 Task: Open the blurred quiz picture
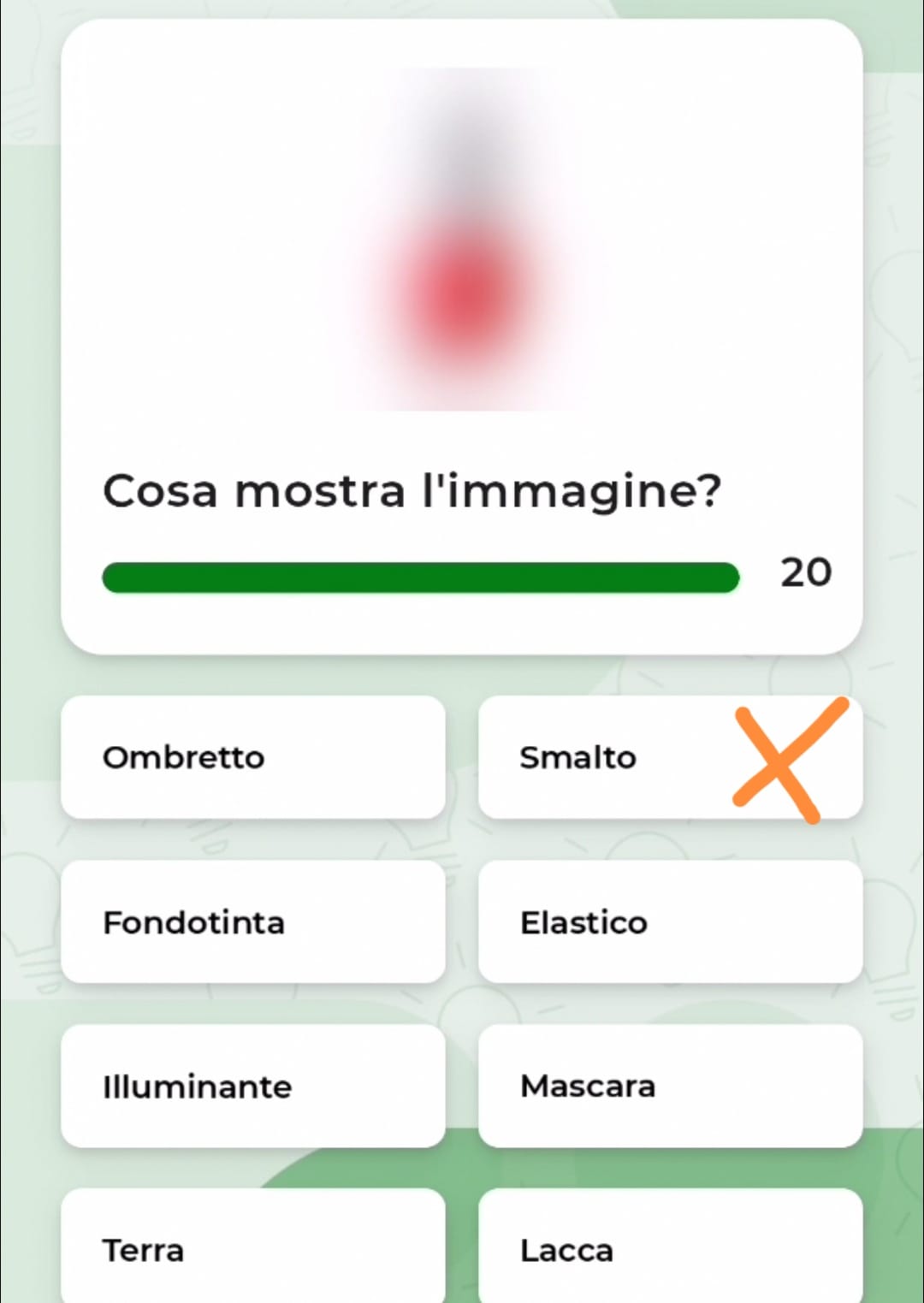462,240
